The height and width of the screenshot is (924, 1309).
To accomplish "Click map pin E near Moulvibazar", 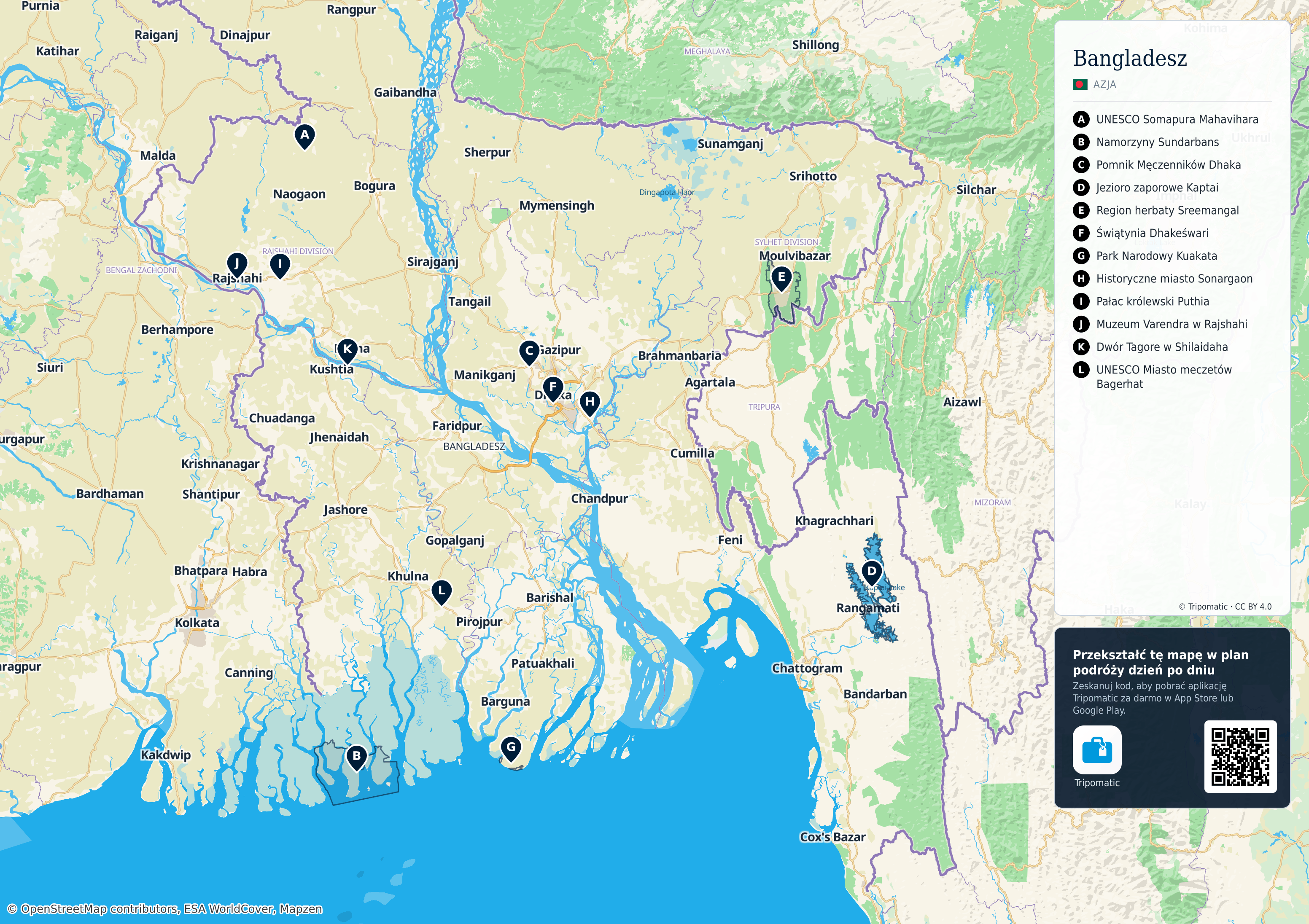I will 781,279.
